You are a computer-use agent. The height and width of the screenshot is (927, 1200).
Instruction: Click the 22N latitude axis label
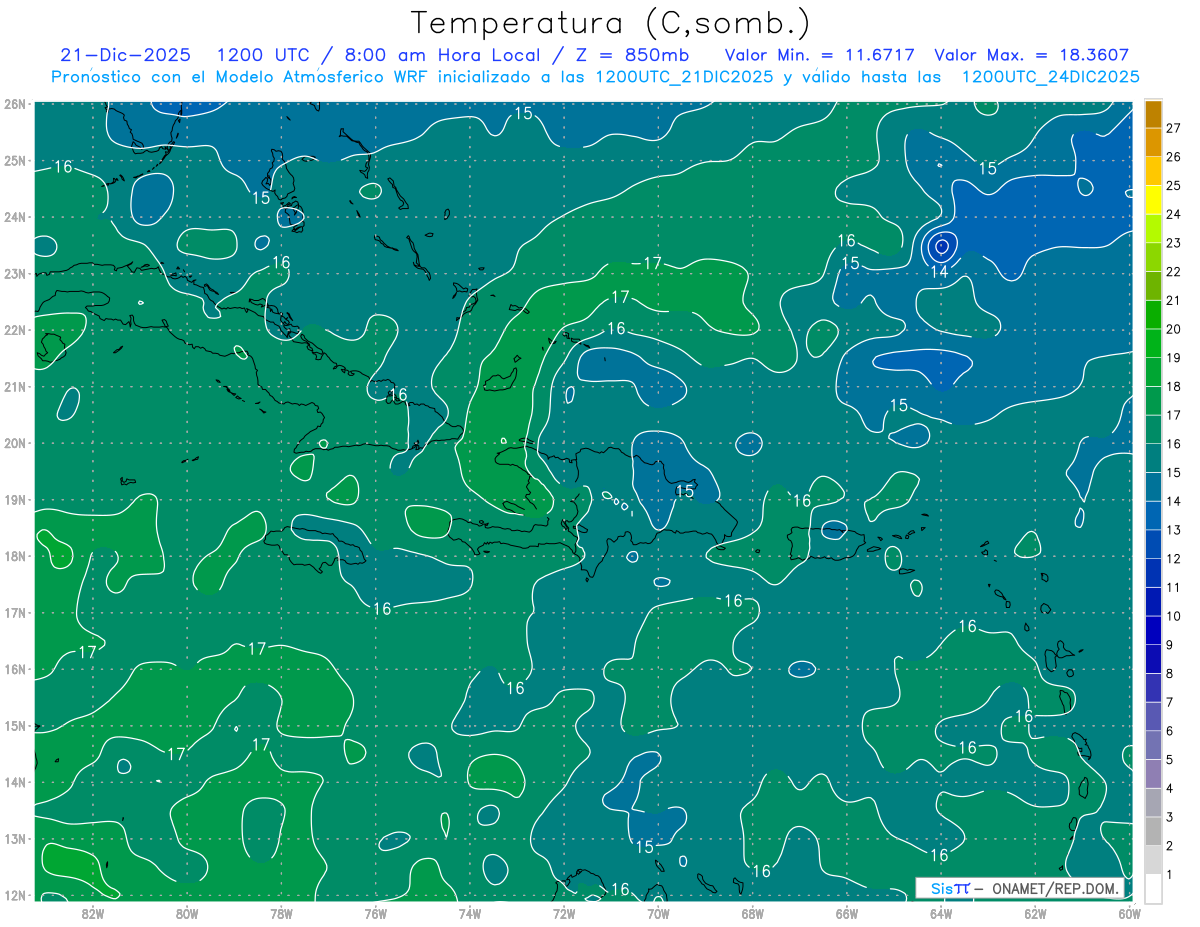(x=14, y=330)
